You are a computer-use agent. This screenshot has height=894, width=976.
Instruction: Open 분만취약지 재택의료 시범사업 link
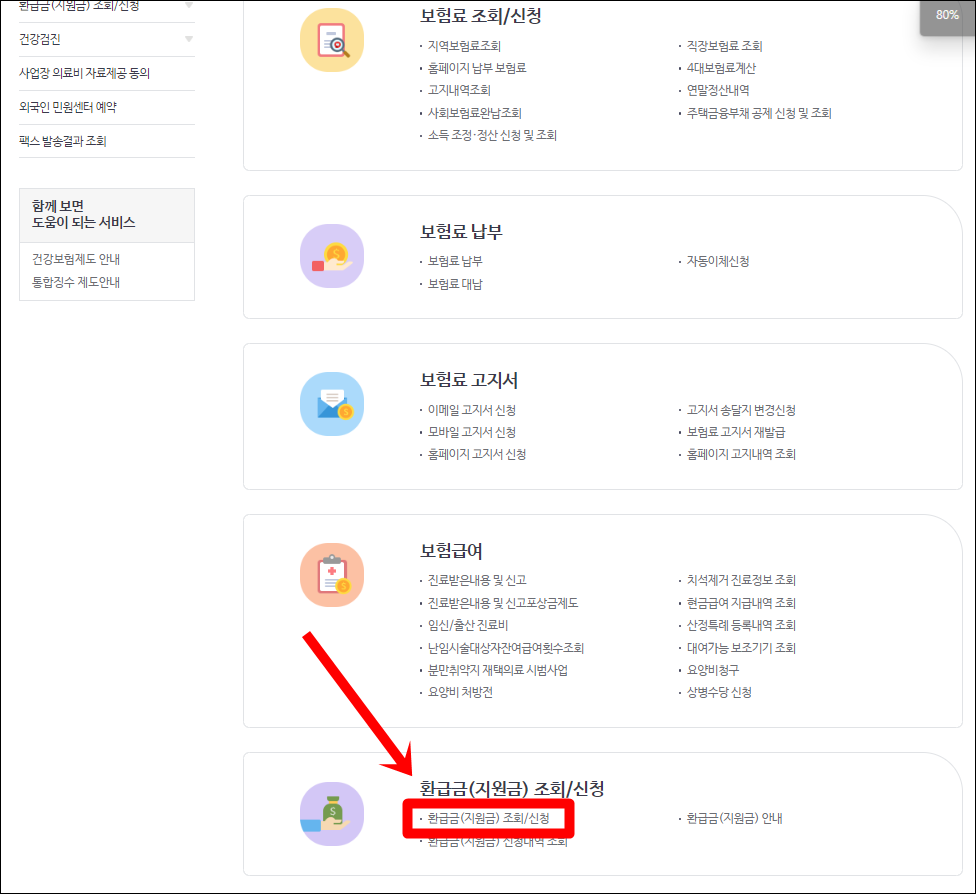coord(498,670)
